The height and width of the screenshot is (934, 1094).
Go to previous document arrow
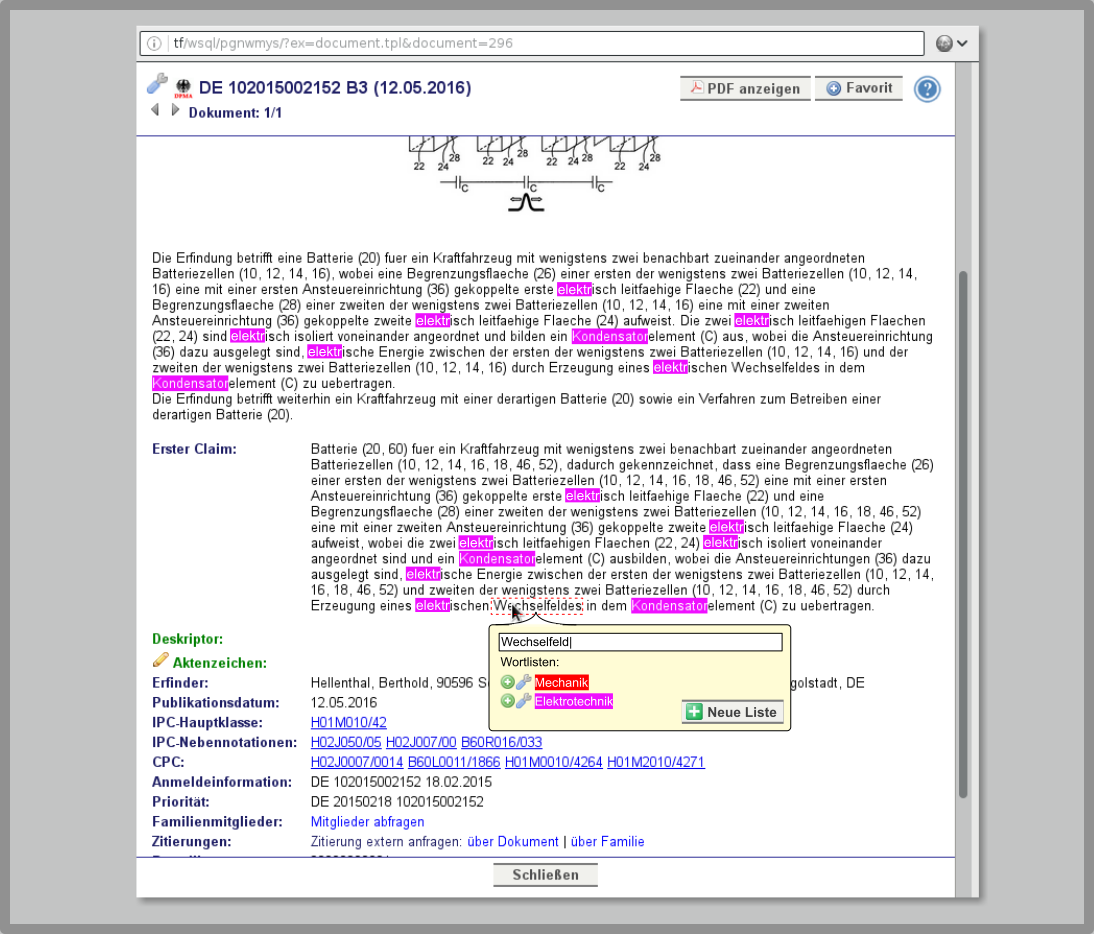coord(156,110)
